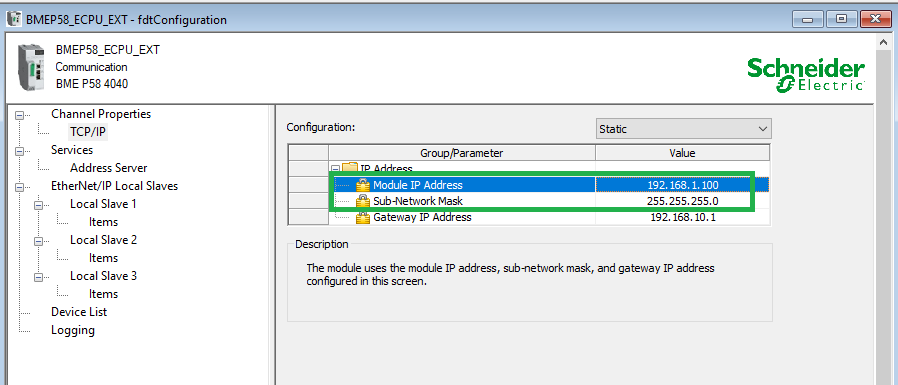This screenshot has width=898, height=385.
Task: Open the Configuration Static dropdown
Action: coord(683,129)
